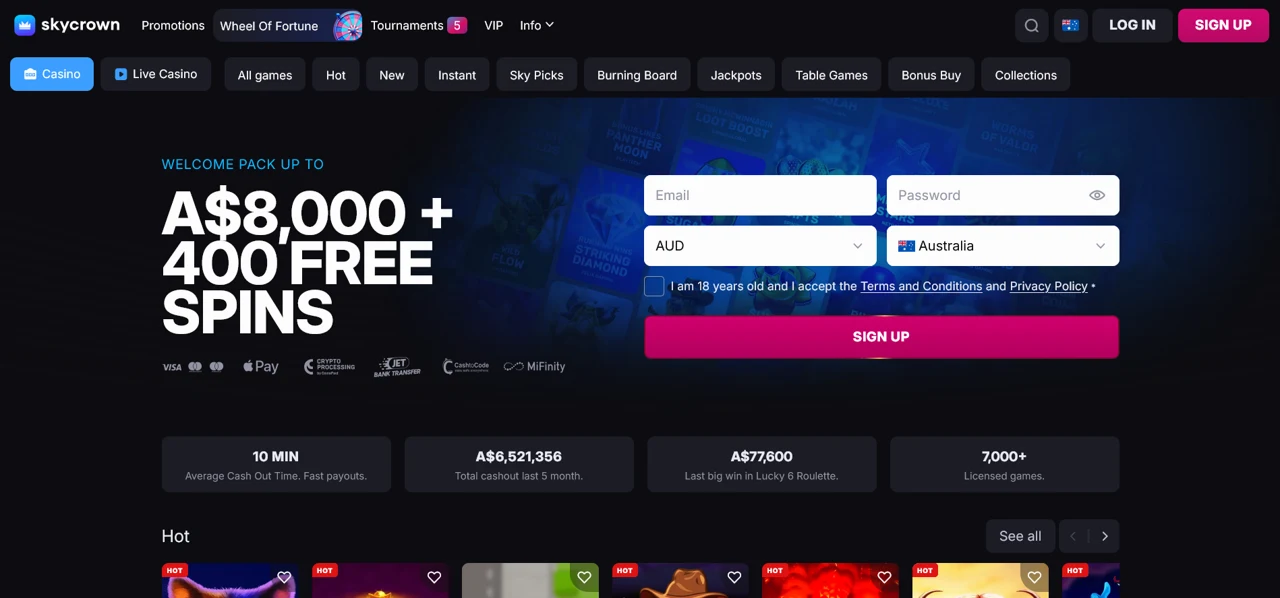This screenshot has height=598, width=1280.
Task: Click the skycrown logo
Action: pos(67,25)
